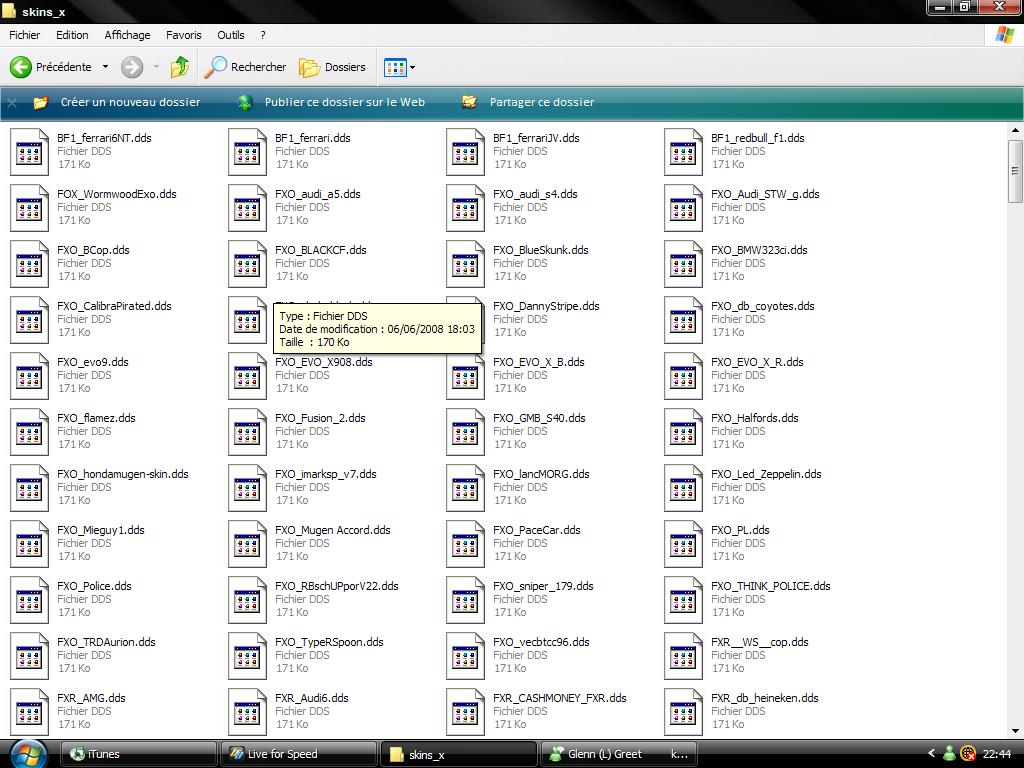Select BF1_redbull_f1.dds file icon

[684, 152]
